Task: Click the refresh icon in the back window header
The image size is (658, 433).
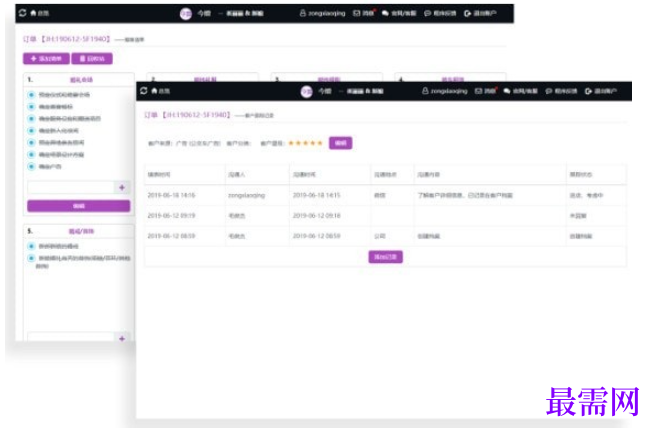Action: pyautogui.click(x=23, y=13)
